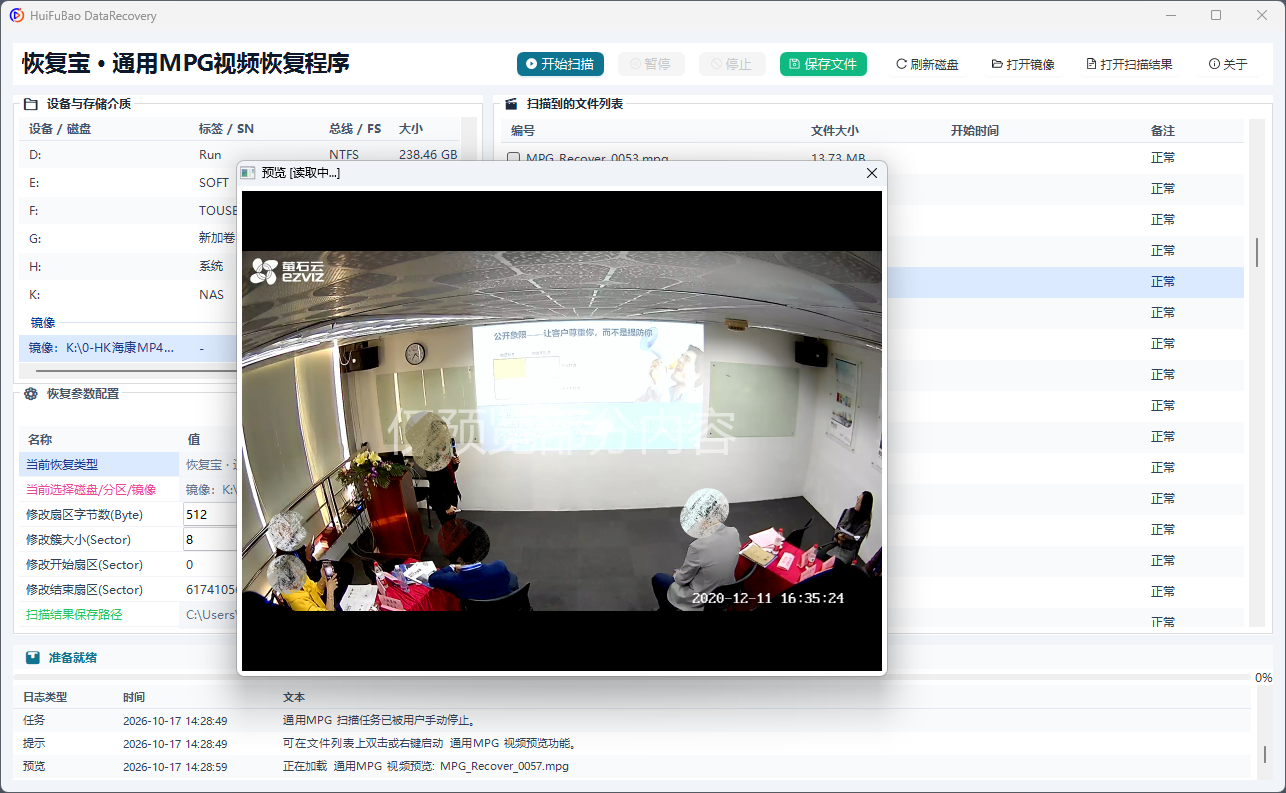This screenshot has height=793, width=1286.
Task: Select the 修改开始扇区(Sector) parameter row
Action: click(128, 565)
